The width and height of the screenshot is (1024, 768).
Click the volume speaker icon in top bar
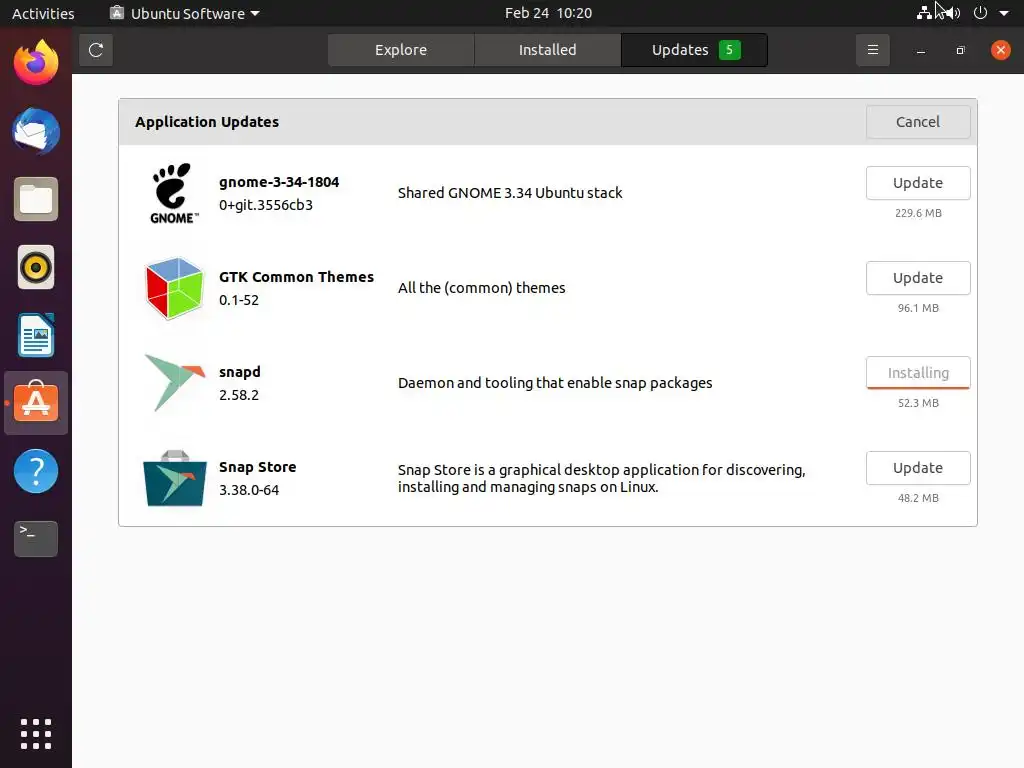coord(952,13)
